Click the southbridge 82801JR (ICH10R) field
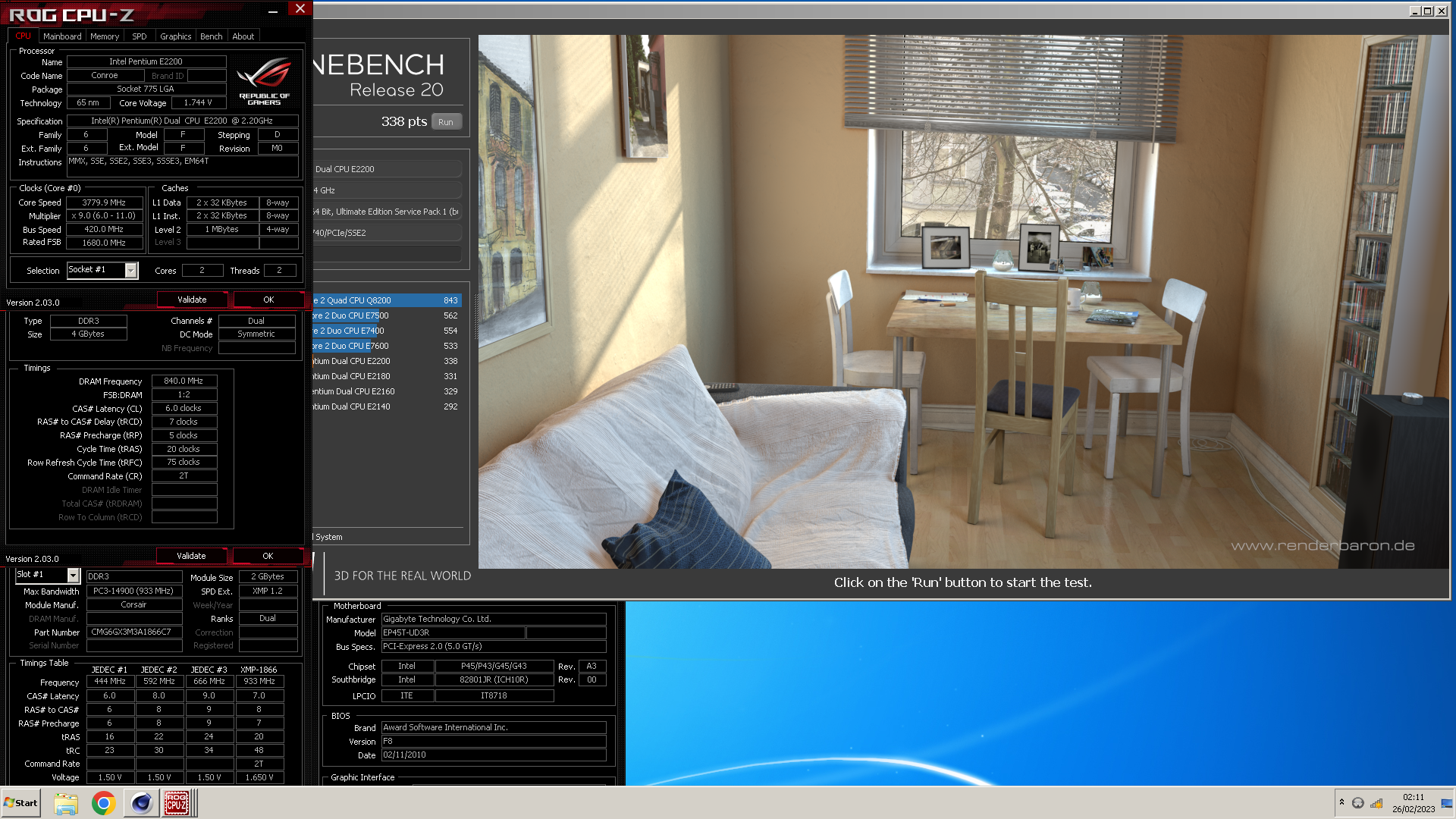The height and width of the screenshot is (819, 1456). click(x=494, y=679)
